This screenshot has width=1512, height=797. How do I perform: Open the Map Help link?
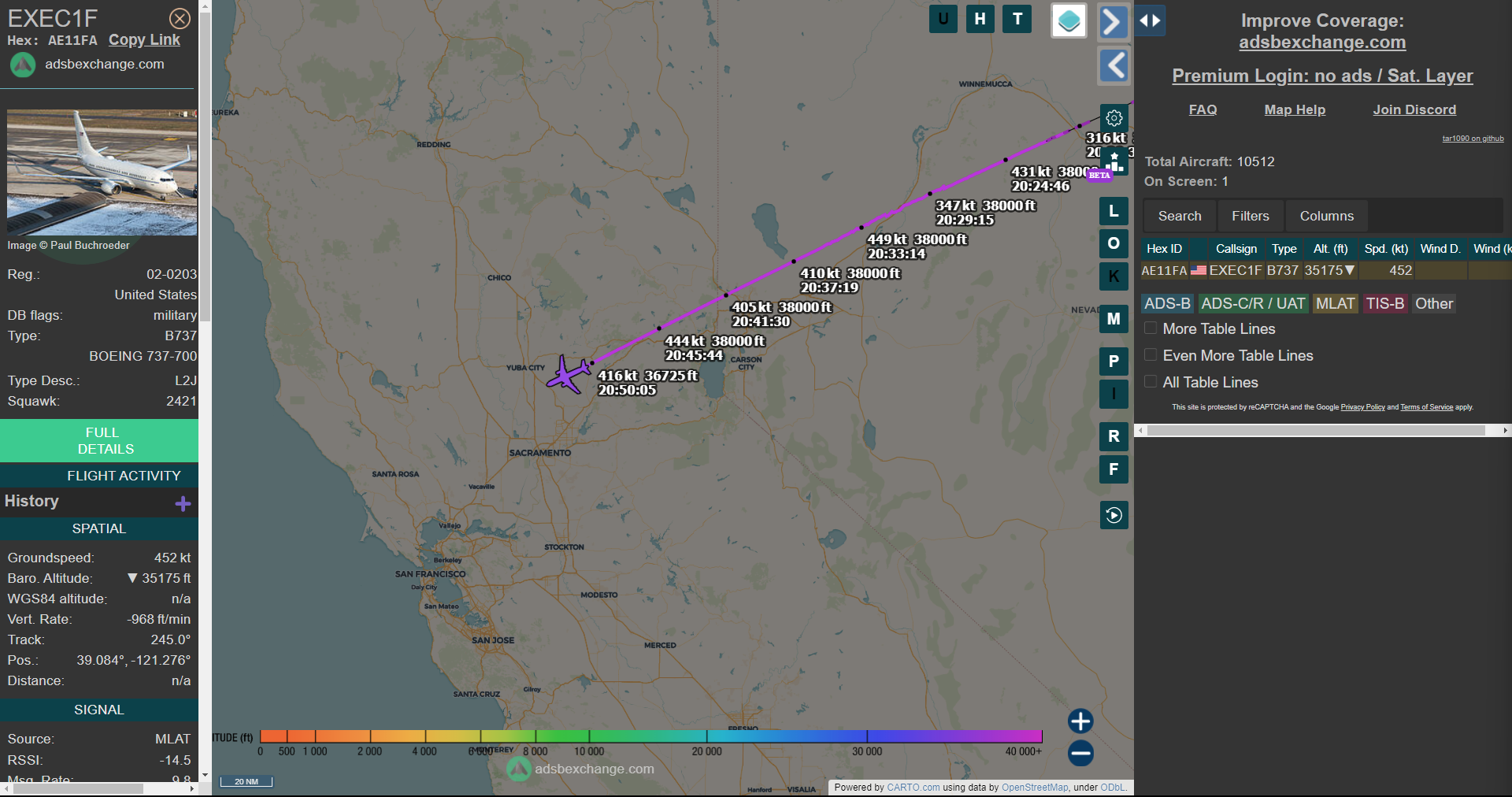(x=1295, y=110)
